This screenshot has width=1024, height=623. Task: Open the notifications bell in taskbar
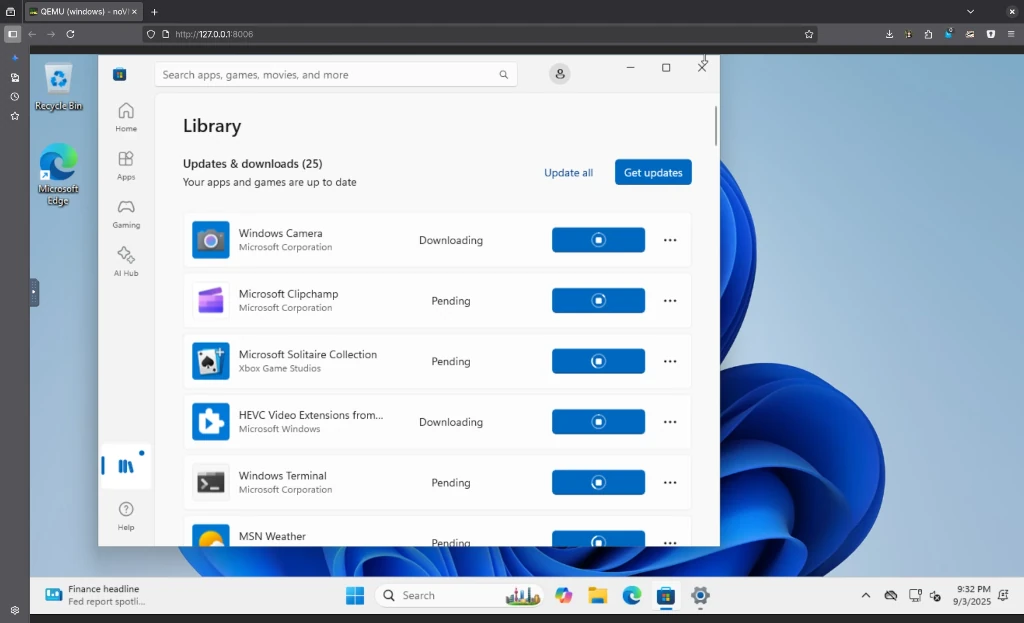coord(1004,595)
